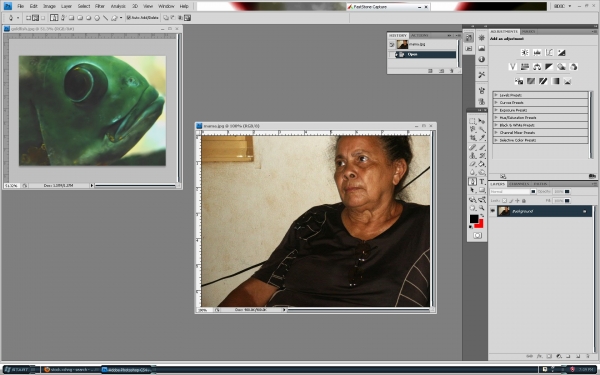Hide the Background layer eye icon
Screen dimensions: 600x375
point(492,211)
